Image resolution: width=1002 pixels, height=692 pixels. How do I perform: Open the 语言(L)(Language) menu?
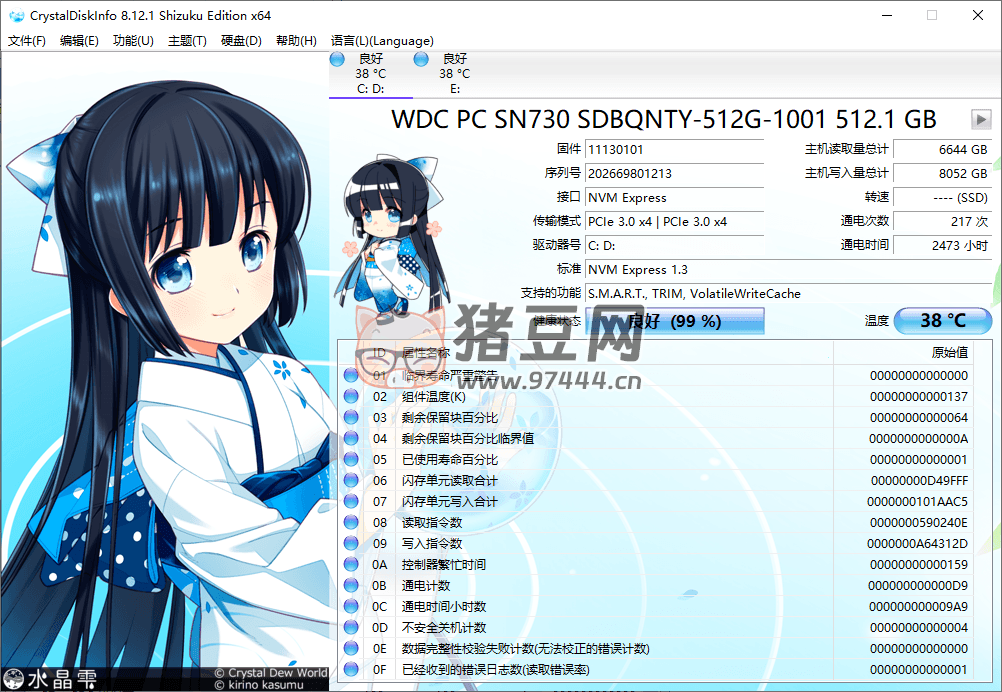tap(382, 41)
